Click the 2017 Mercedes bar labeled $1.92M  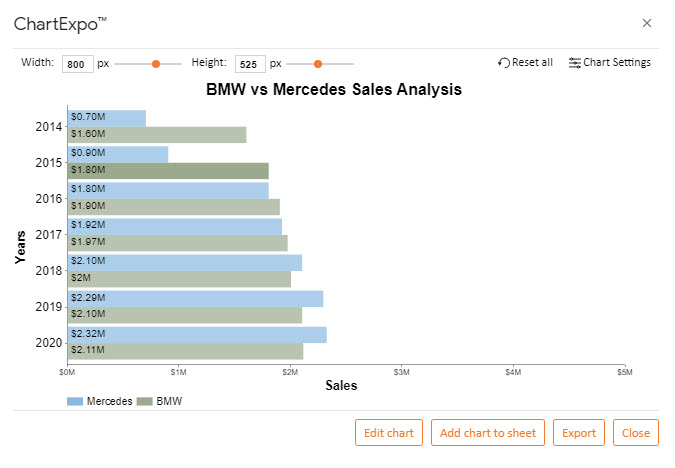pyautogui.click(x=175, y=226)
